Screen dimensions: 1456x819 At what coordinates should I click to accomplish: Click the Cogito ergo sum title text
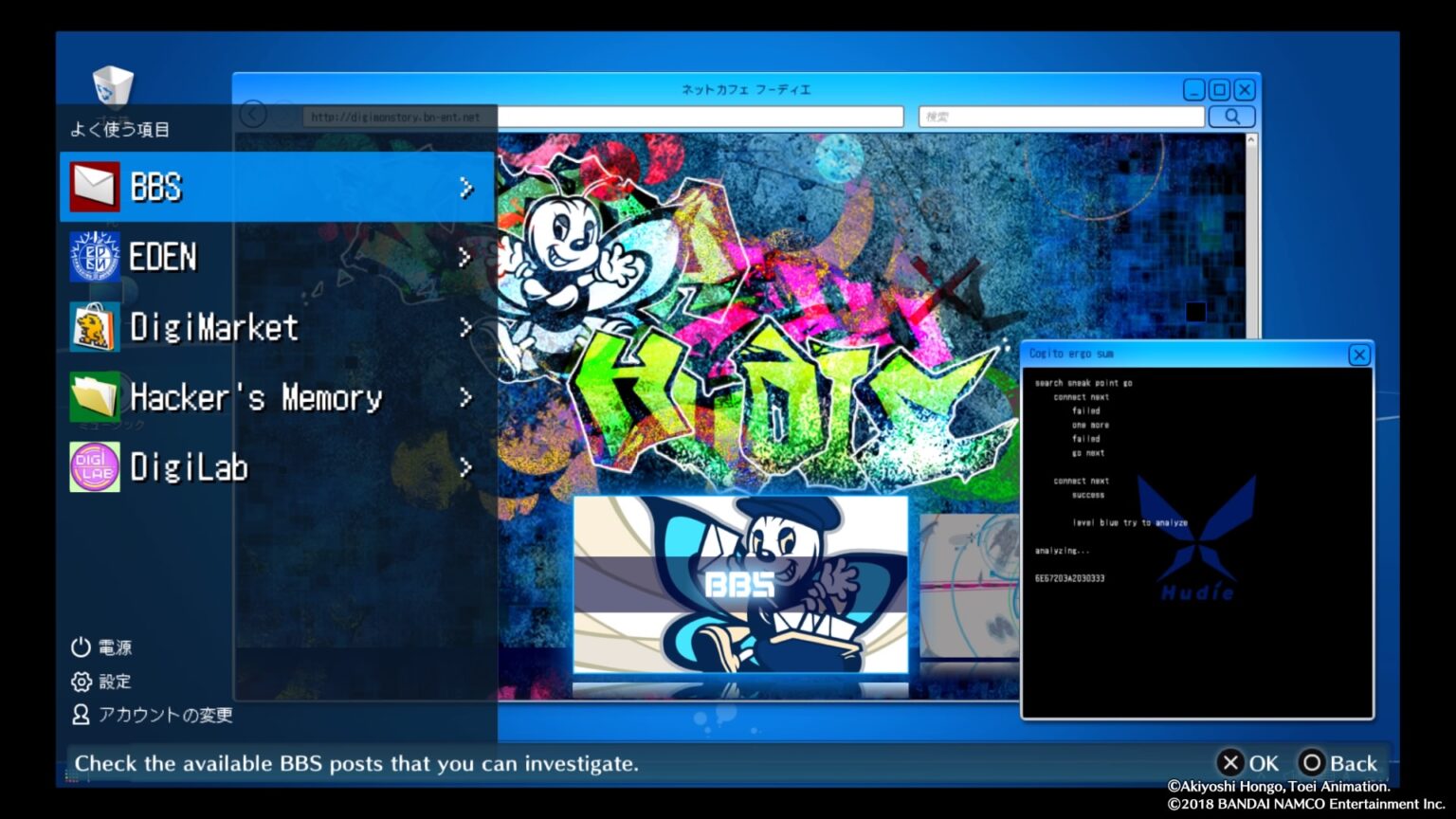1071,354
